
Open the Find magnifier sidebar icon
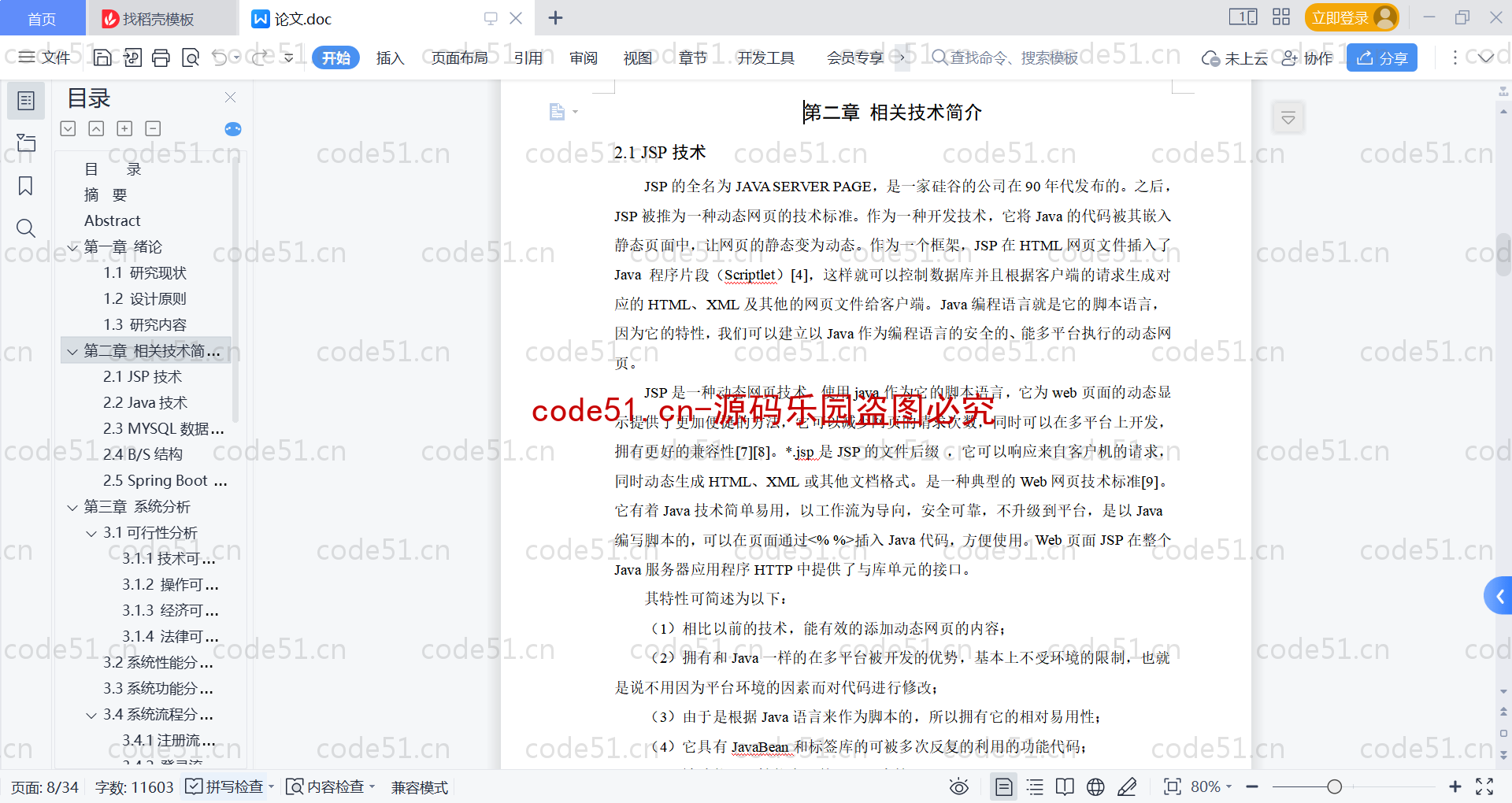[26, 228]
